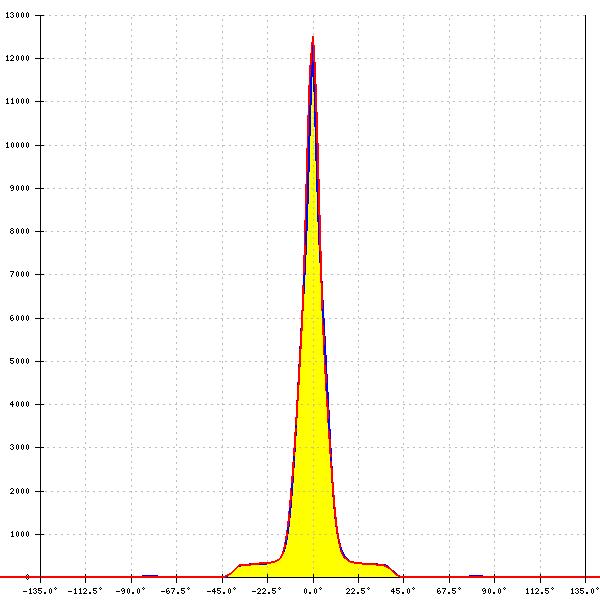The width and height of the screenshot is (600, 600).
Task: Click the -90.0° x-axis label
Action: (x=131, y=590)
